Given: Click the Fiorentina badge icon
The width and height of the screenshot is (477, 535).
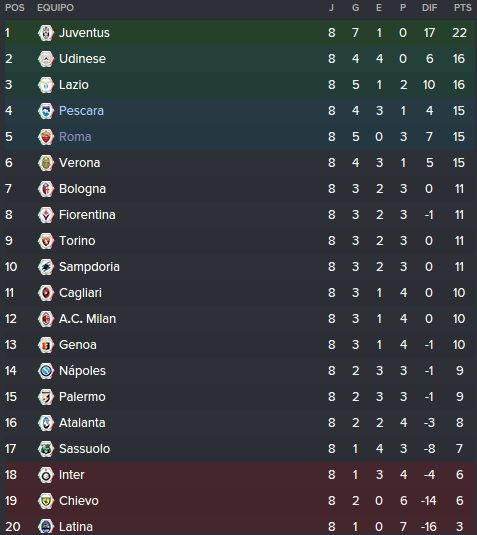Looking at the screenshot, I should [46, 215].
